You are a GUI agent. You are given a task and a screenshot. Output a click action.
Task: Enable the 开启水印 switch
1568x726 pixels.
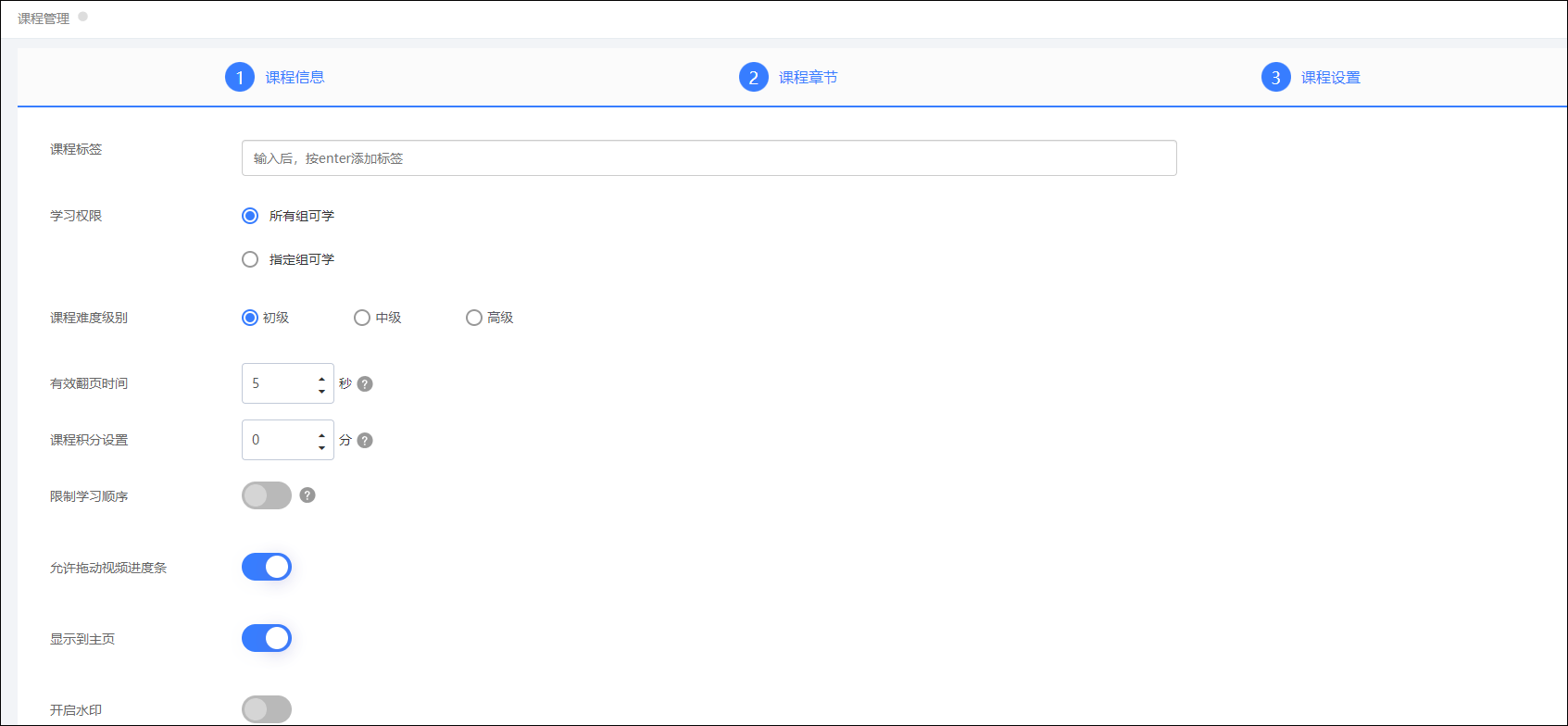pos(267,709)
